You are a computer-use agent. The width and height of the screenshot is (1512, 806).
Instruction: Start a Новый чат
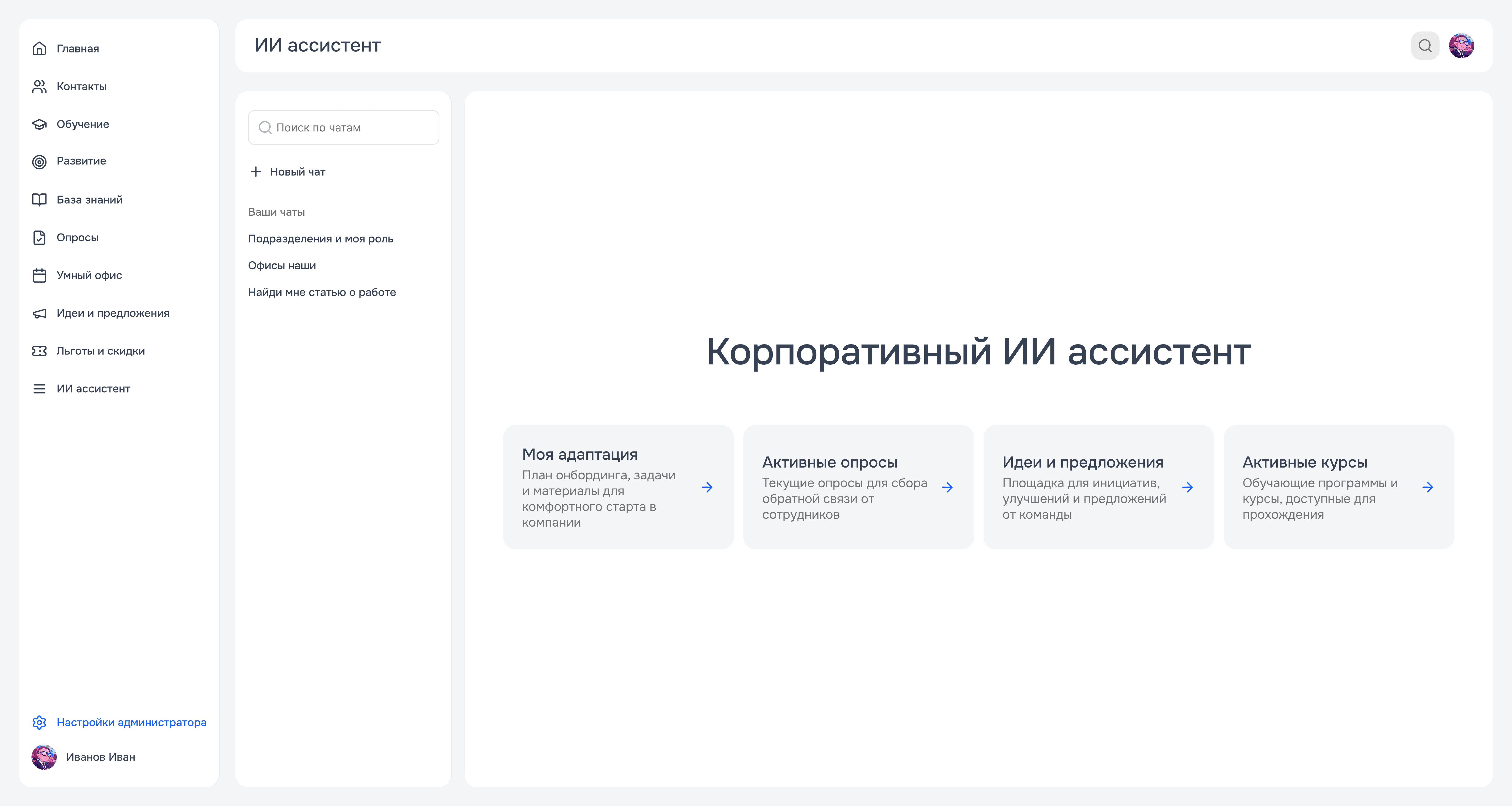coord(288,172)
